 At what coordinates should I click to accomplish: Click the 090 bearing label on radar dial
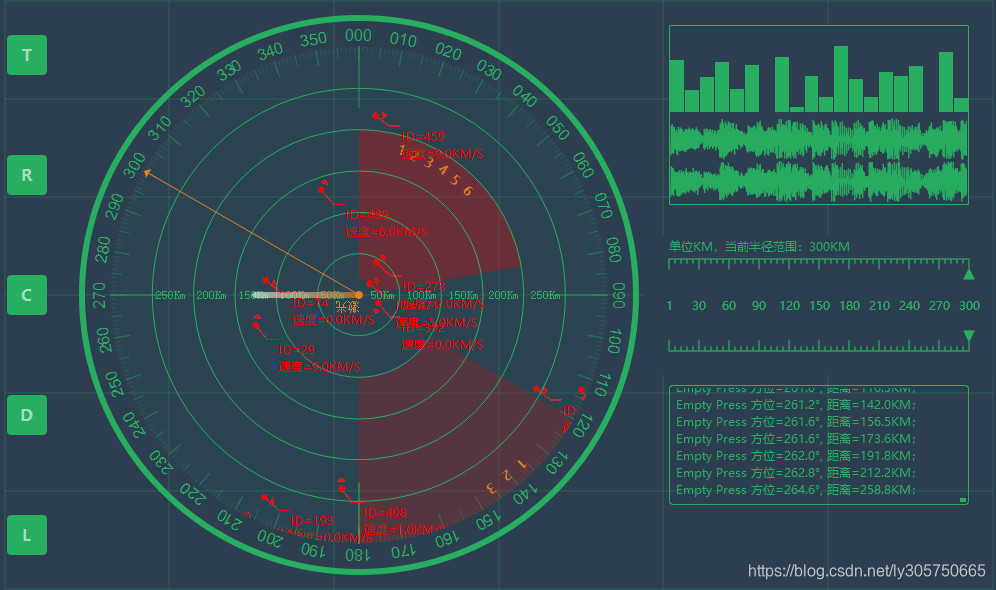click(618, 295)
